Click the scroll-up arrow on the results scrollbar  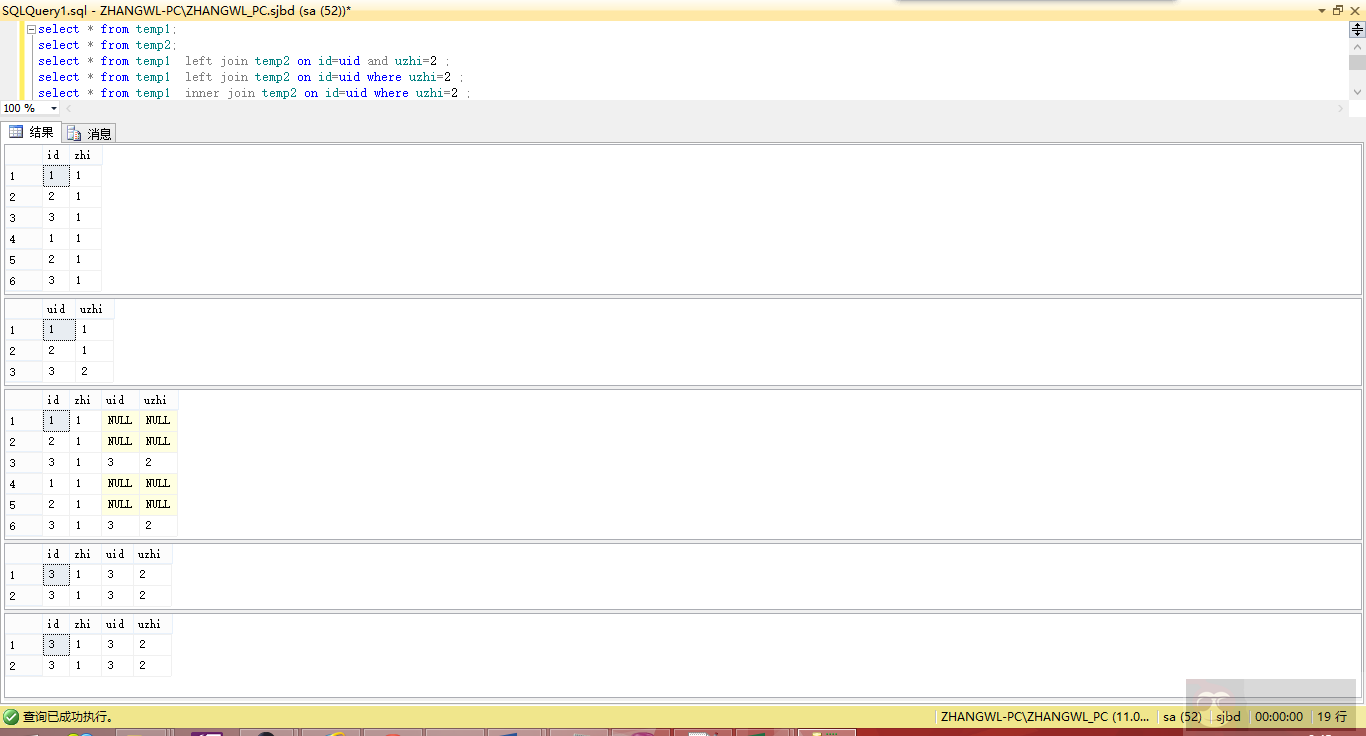click(1357, 46)
